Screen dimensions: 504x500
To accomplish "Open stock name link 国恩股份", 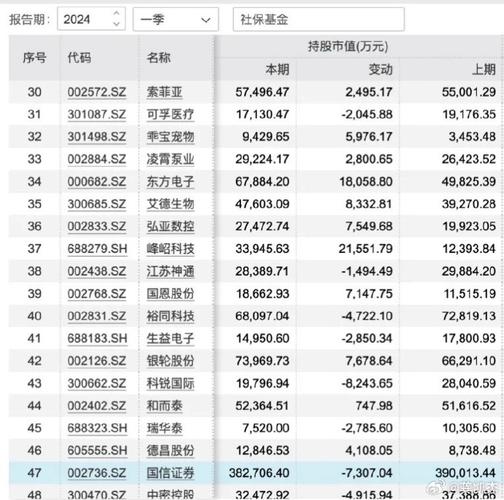I will pos(170,294).
